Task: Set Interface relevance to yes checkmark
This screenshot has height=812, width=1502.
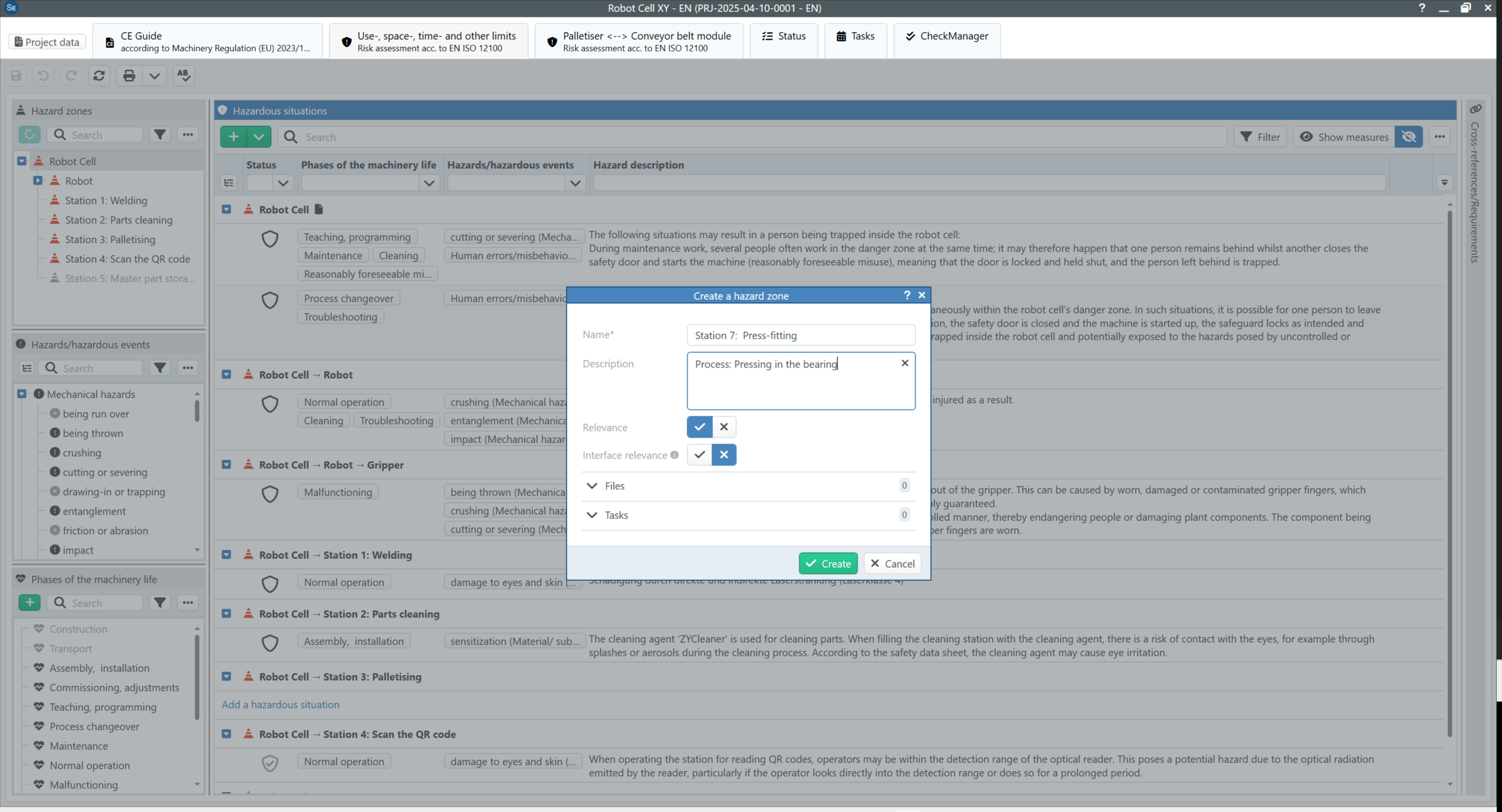Action: coord(699,455)
